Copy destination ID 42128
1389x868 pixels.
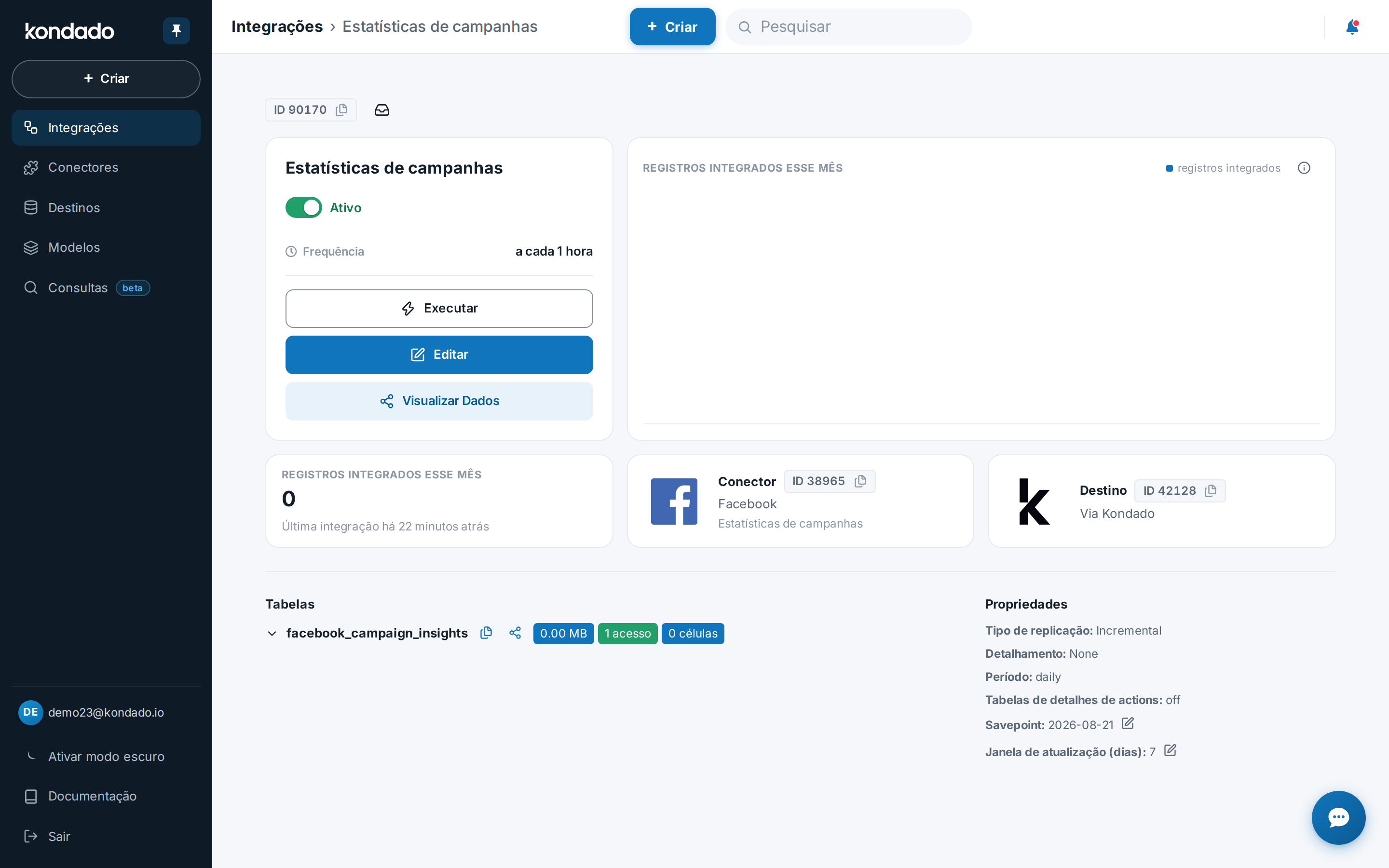pos(1211,491)
